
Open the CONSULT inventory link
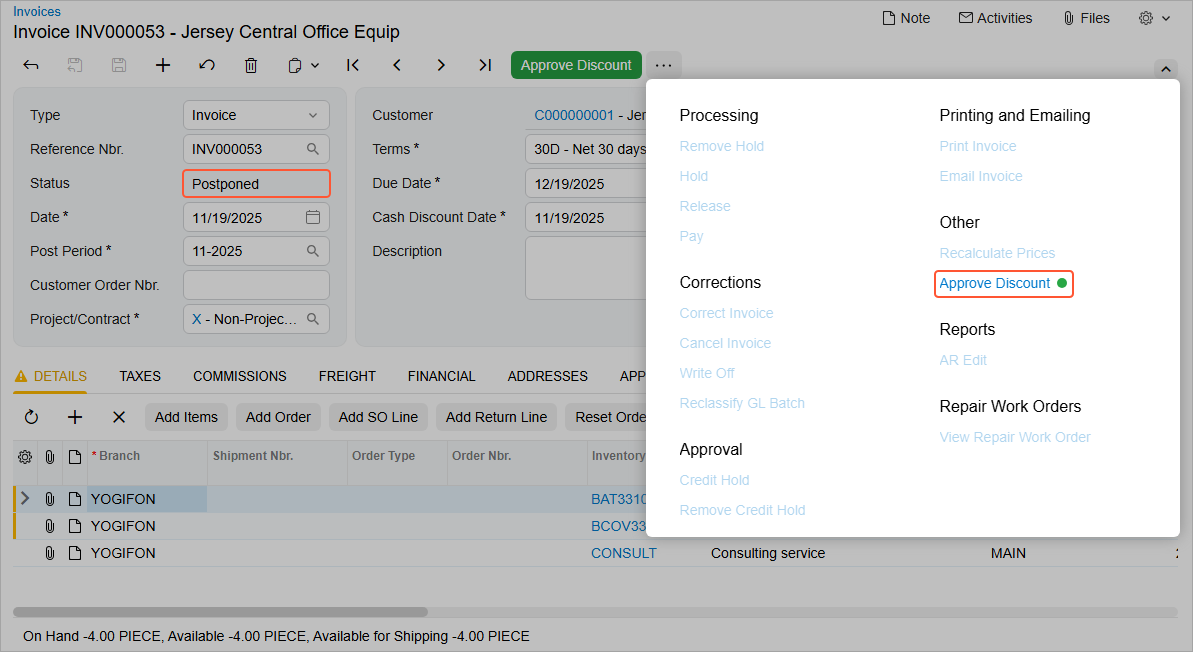pyautogui.click(x=624, y=553)
